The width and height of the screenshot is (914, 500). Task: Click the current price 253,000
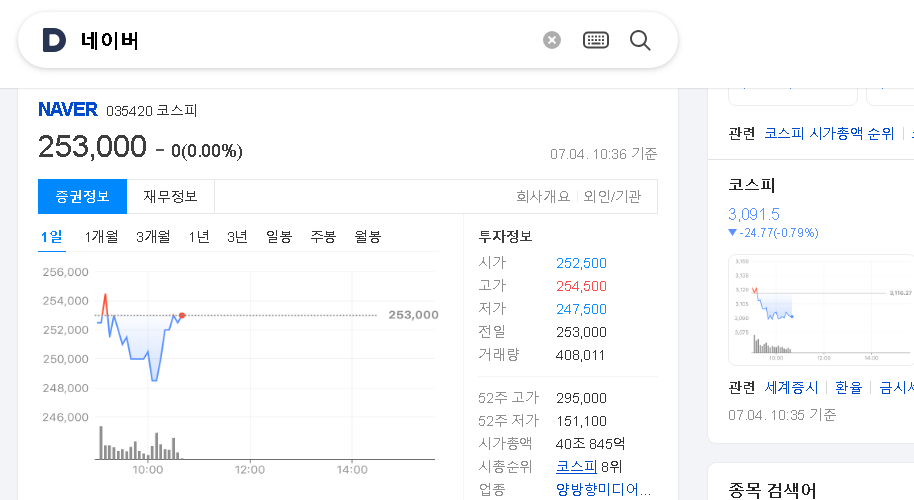click(92, 146)
